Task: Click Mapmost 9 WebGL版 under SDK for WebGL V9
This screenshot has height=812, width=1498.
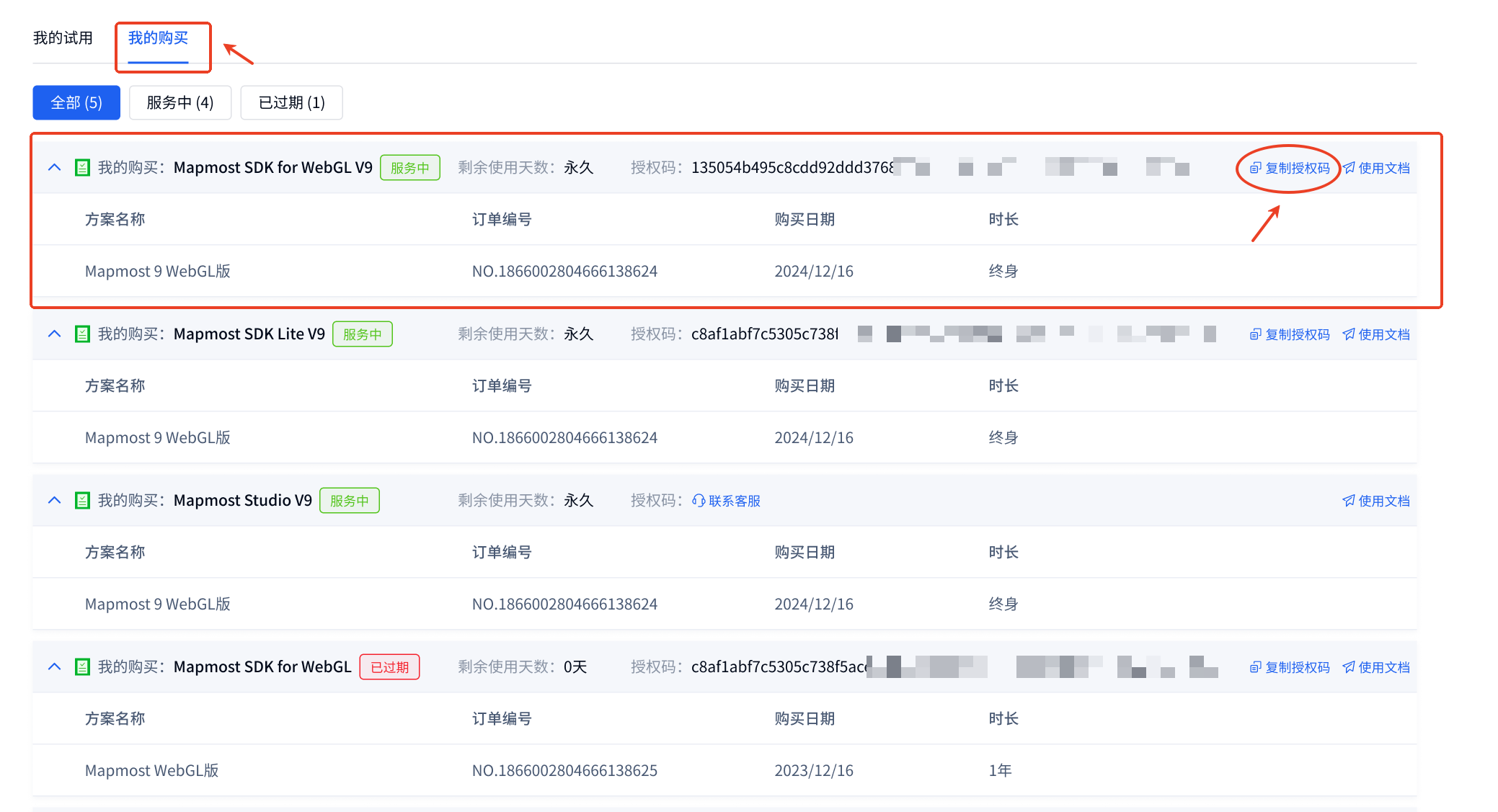Action: (158, 271)
